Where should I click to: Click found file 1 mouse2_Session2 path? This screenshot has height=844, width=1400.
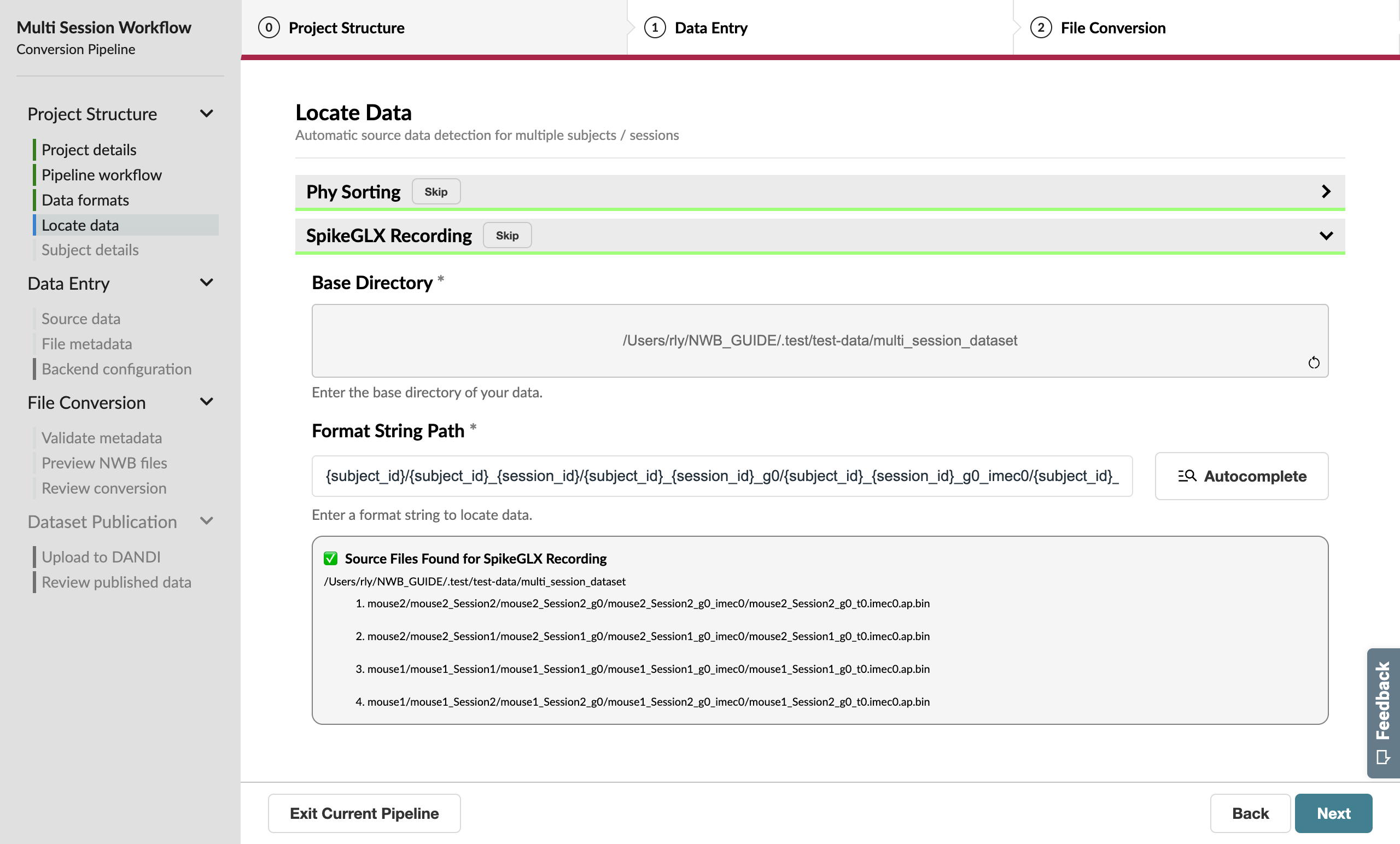tap(648, 603)
